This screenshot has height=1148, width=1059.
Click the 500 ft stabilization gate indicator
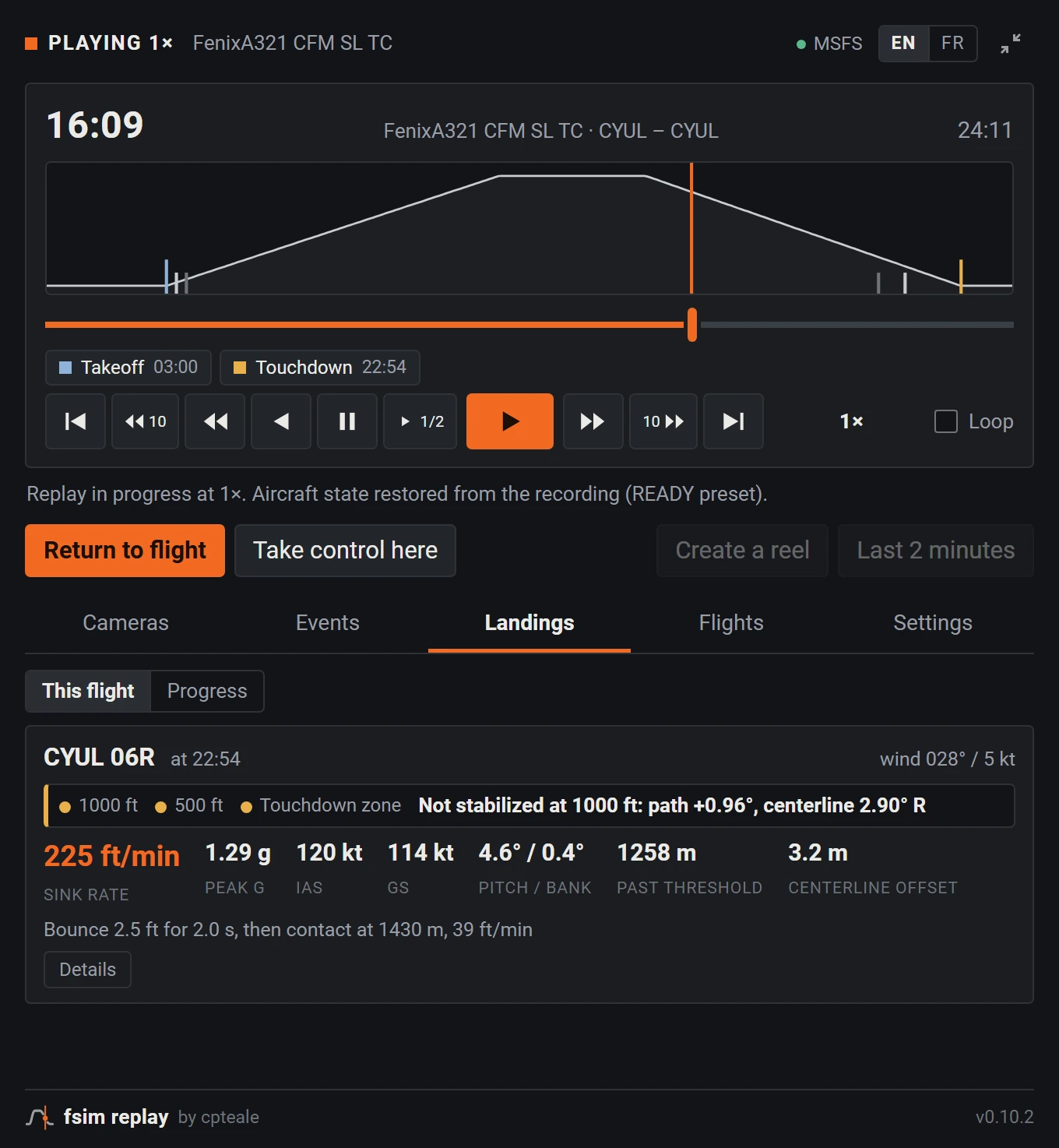[x=189, y=805]
